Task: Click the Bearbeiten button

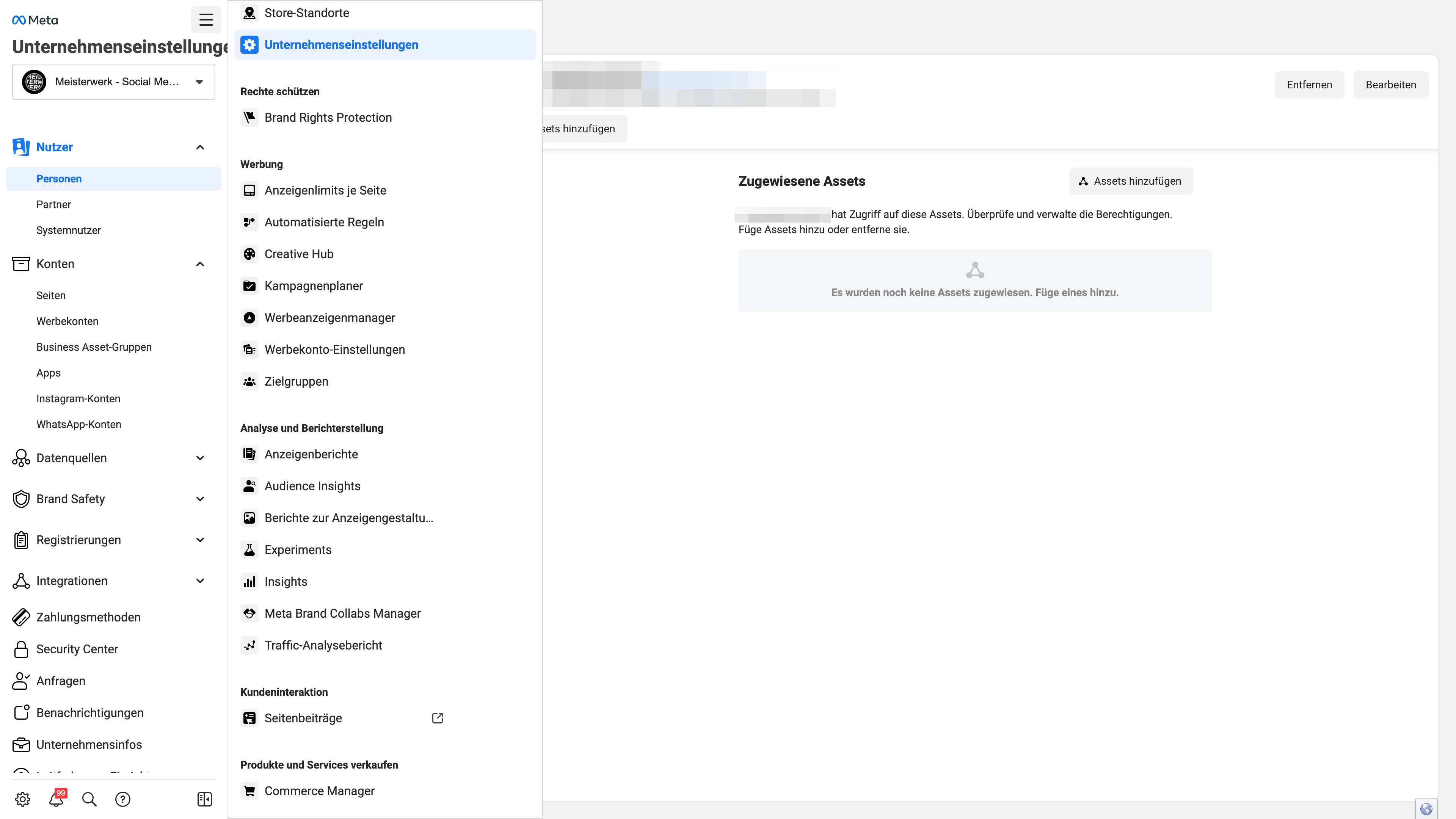Action: (1391, 84)
